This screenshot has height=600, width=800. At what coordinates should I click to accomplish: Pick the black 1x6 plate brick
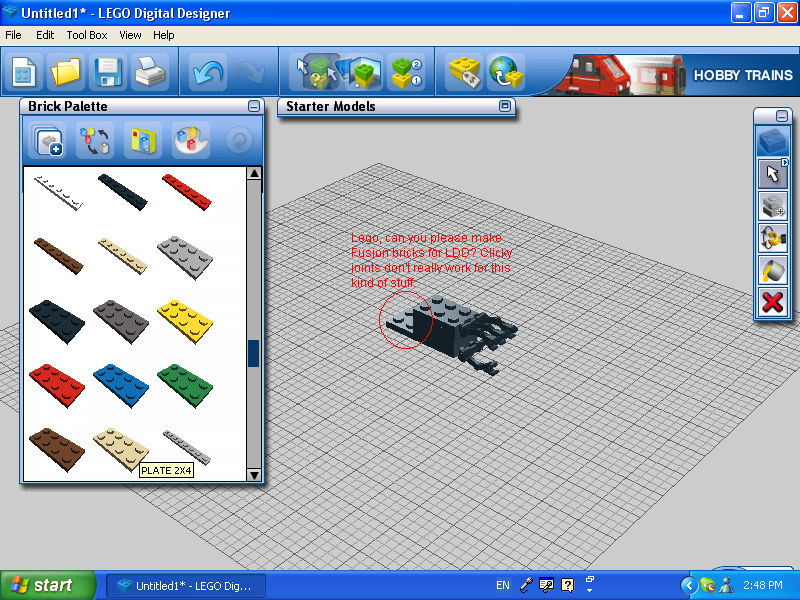(122, 192)
